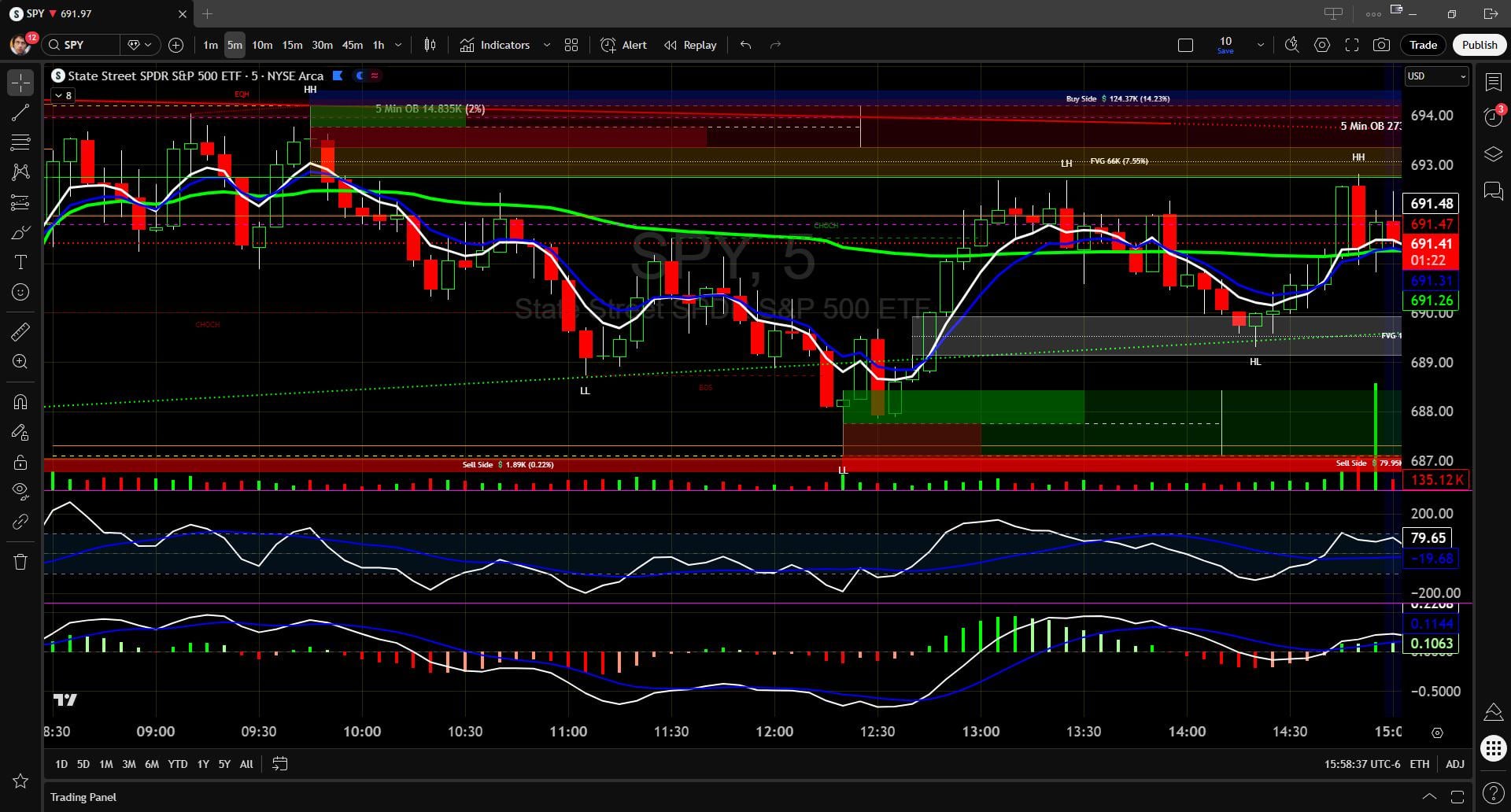Take a chart snapshot with camera icon
The image size is (1511, 812).
[x=1381, y=45]
